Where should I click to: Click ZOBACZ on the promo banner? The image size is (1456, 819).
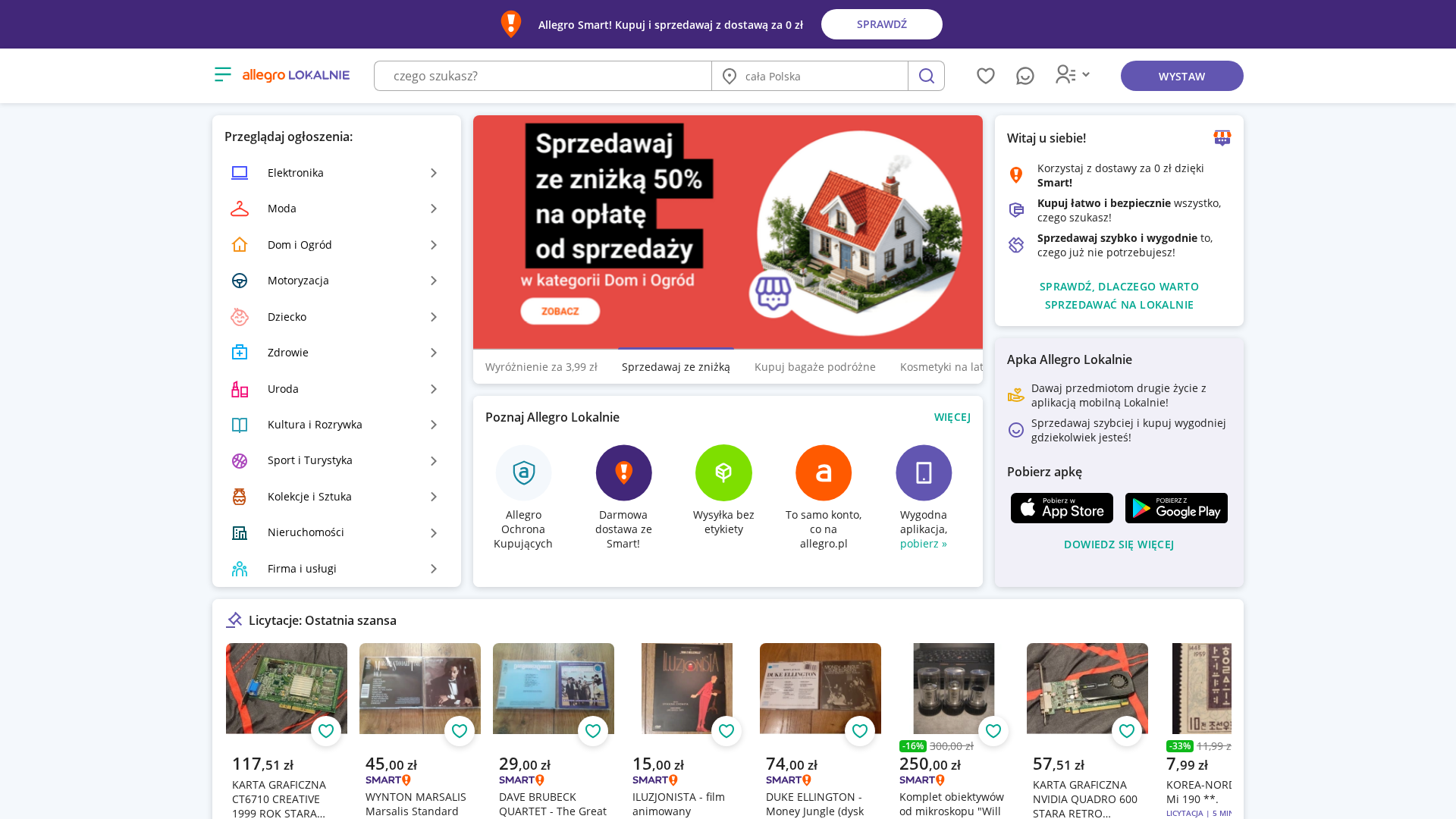[560, 311]
